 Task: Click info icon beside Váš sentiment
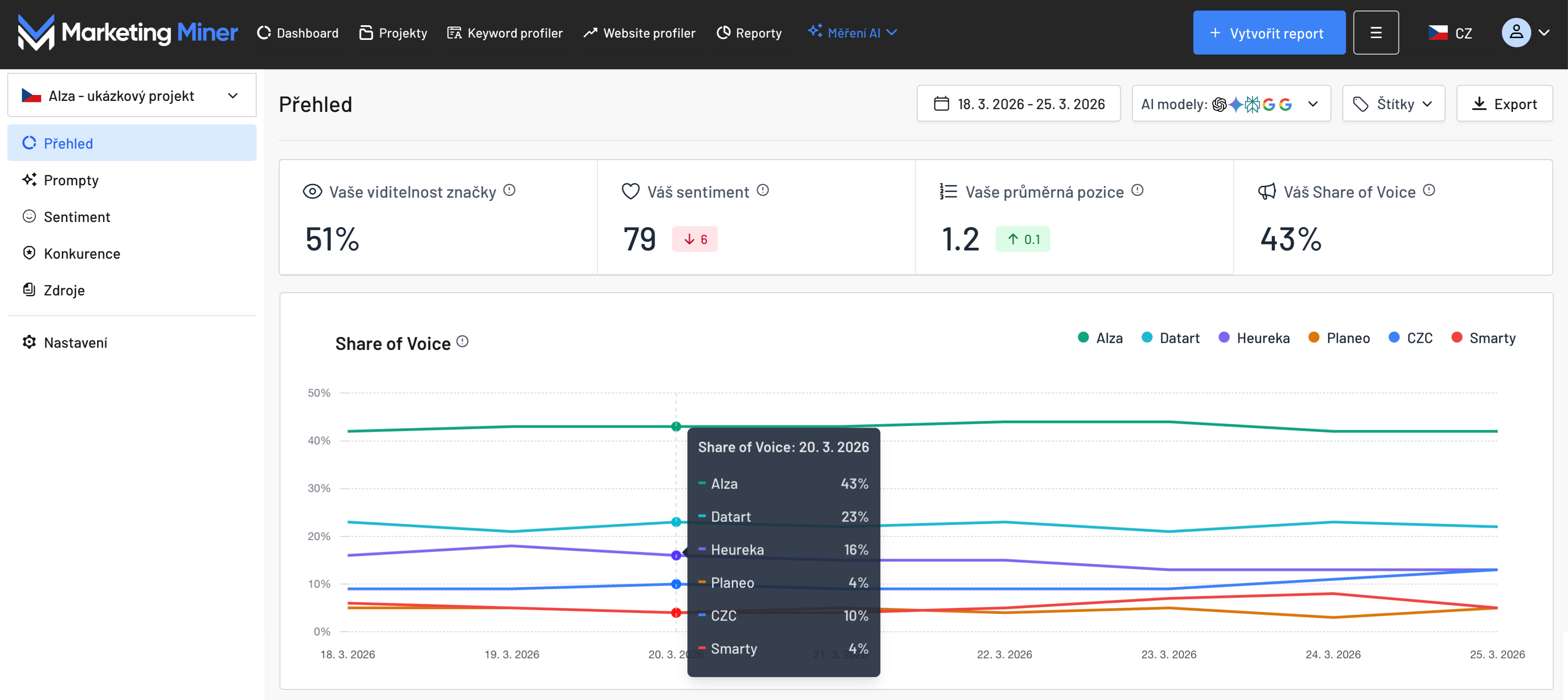coord(763,191)
